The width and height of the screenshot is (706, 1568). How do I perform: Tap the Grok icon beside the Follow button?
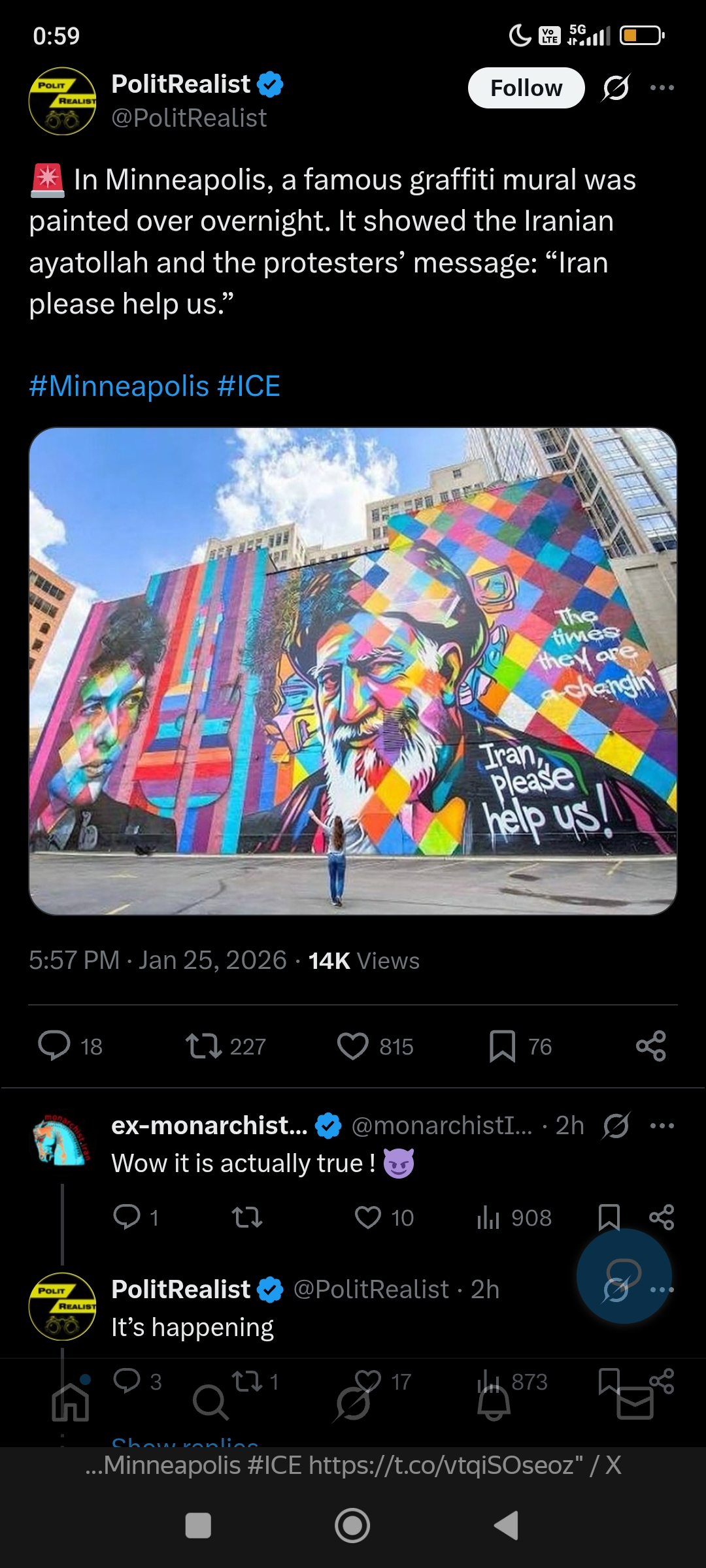click(616, 88)
